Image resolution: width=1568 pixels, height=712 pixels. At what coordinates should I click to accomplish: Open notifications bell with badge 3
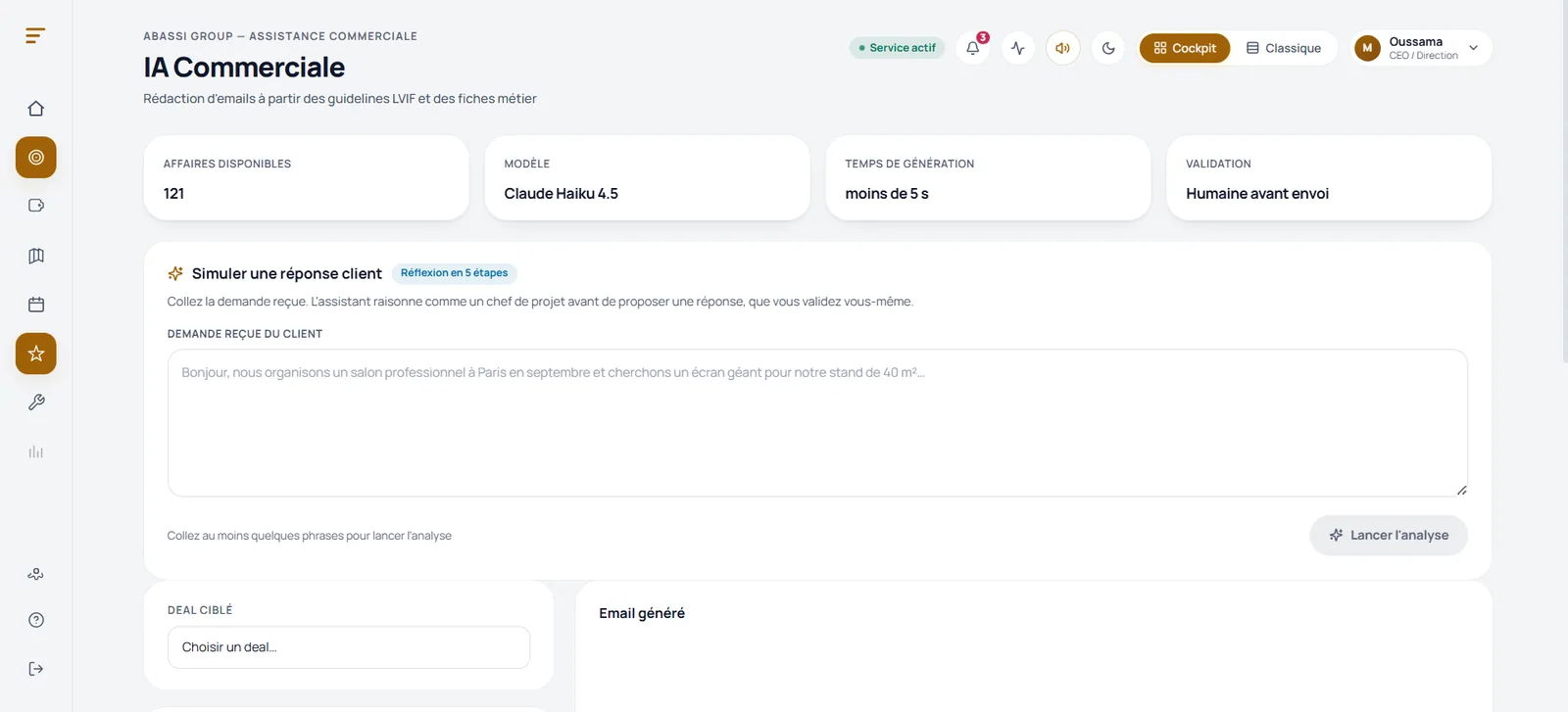[x=973, y=48]
